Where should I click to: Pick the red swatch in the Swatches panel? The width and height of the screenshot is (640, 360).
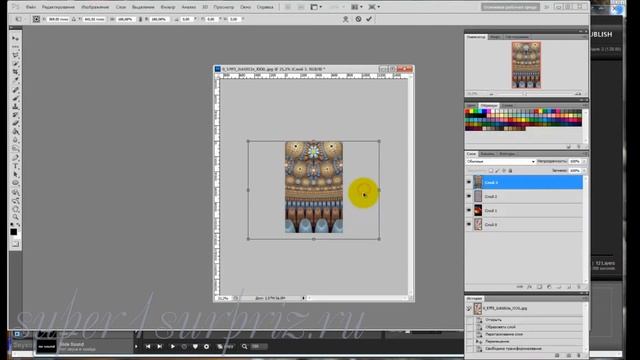click(x=468, y=111)
